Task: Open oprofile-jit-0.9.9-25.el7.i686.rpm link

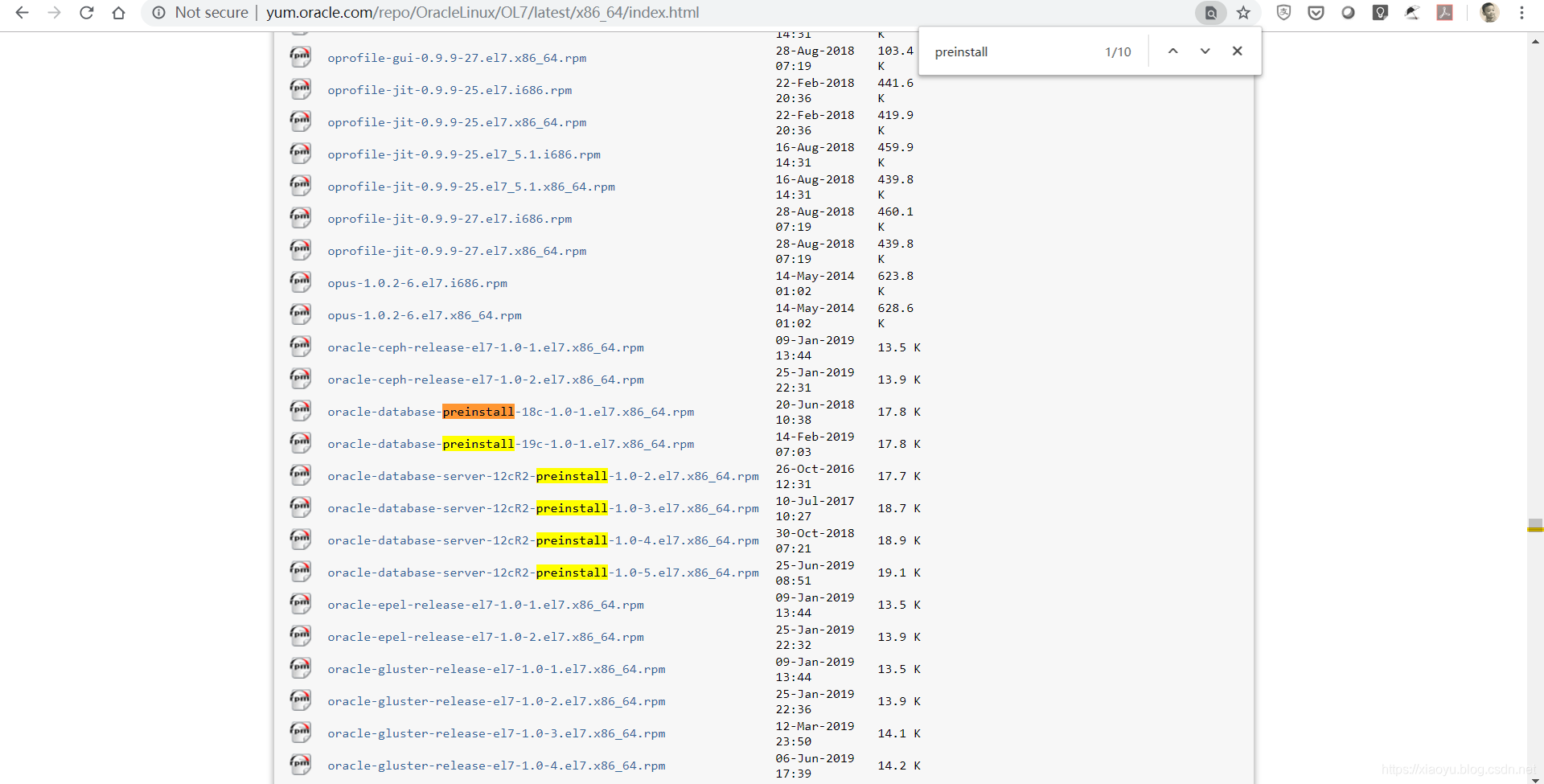Action: click(450, 90)
